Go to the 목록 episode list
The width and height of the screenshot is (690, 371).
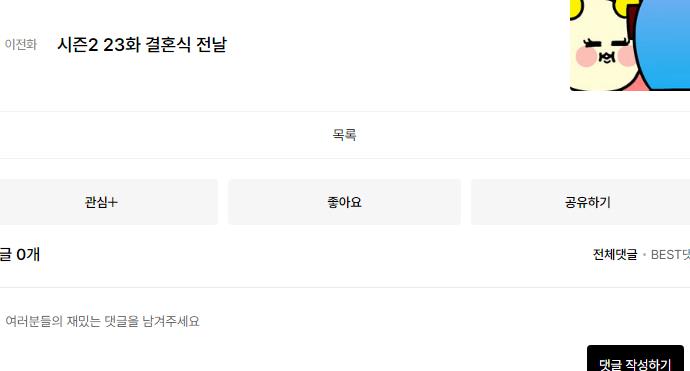point(345,135)
